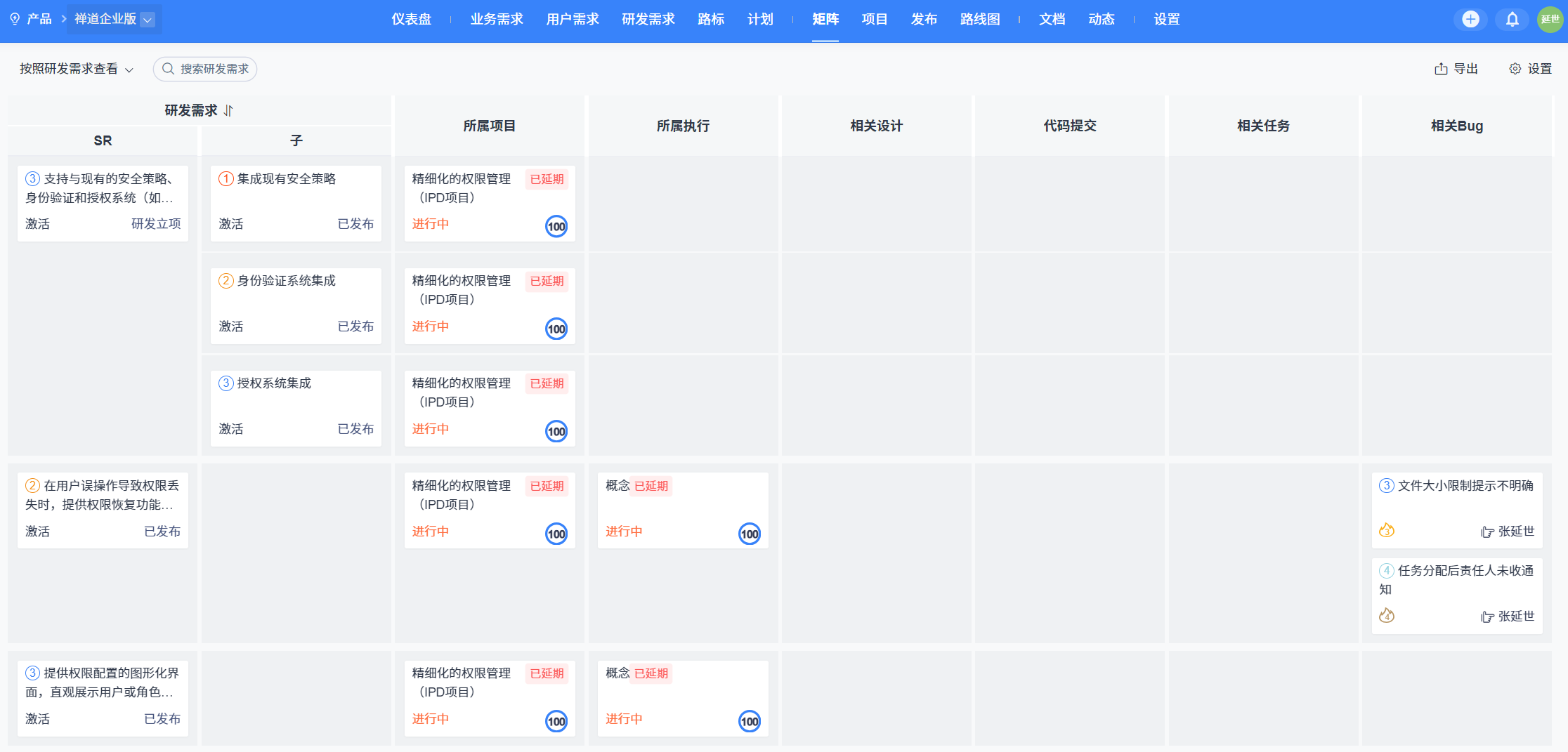Click the 设置 button beside 导出

point(1531,69)
